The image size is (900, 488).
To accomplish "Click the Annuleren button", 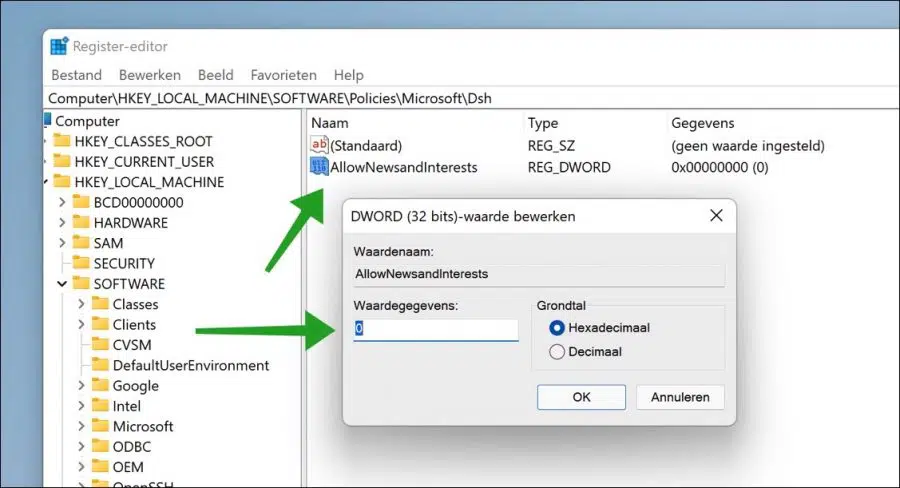I will [680, 397].
